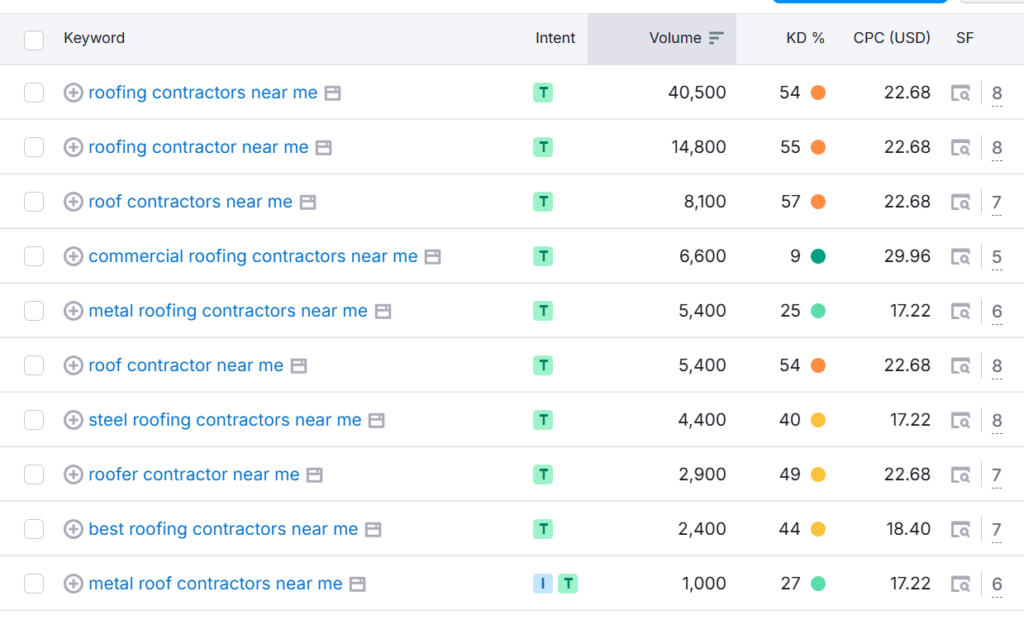The height and width of the screenshot is (620, 1024).
Task: Open SERP view icon in 'roof contractors near me' row
Action: tap(961, 203)
